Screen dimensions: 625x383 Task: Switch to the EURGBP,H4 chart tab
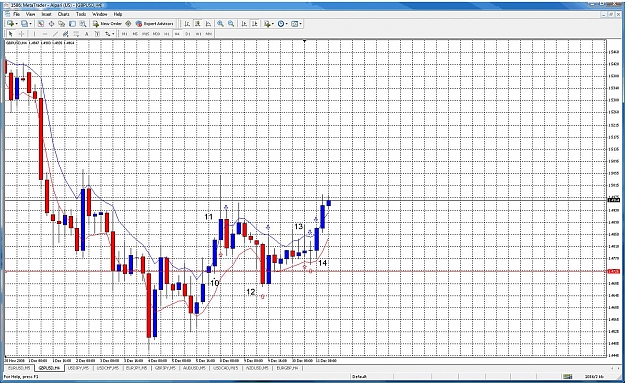pos(287,368)
